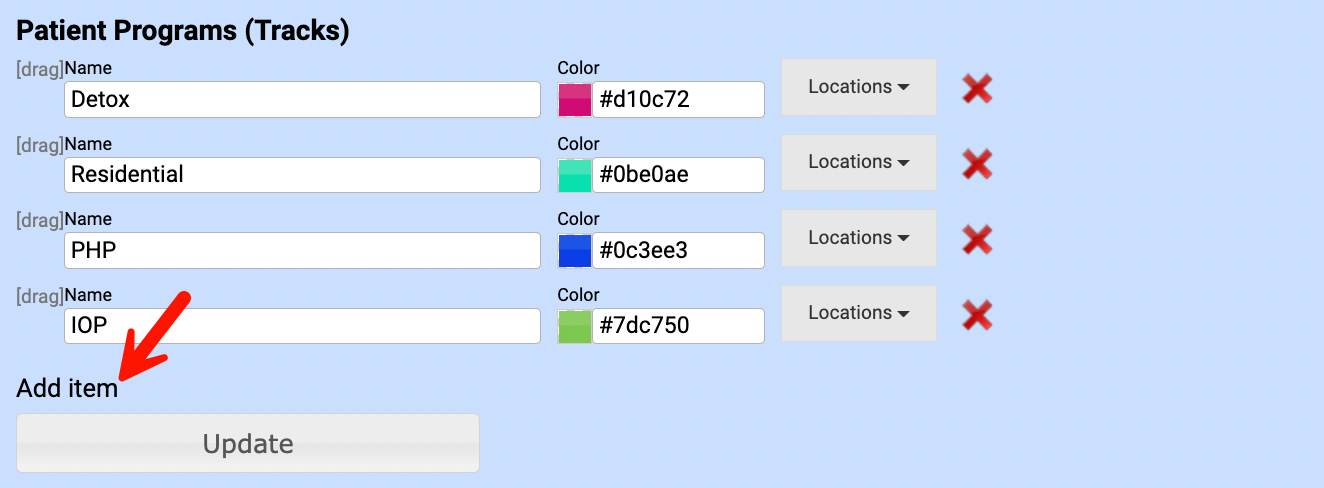The image size is (1324, 488).
Task: Open Locations dropdown for PHP
Action: [x=858, y=238]
